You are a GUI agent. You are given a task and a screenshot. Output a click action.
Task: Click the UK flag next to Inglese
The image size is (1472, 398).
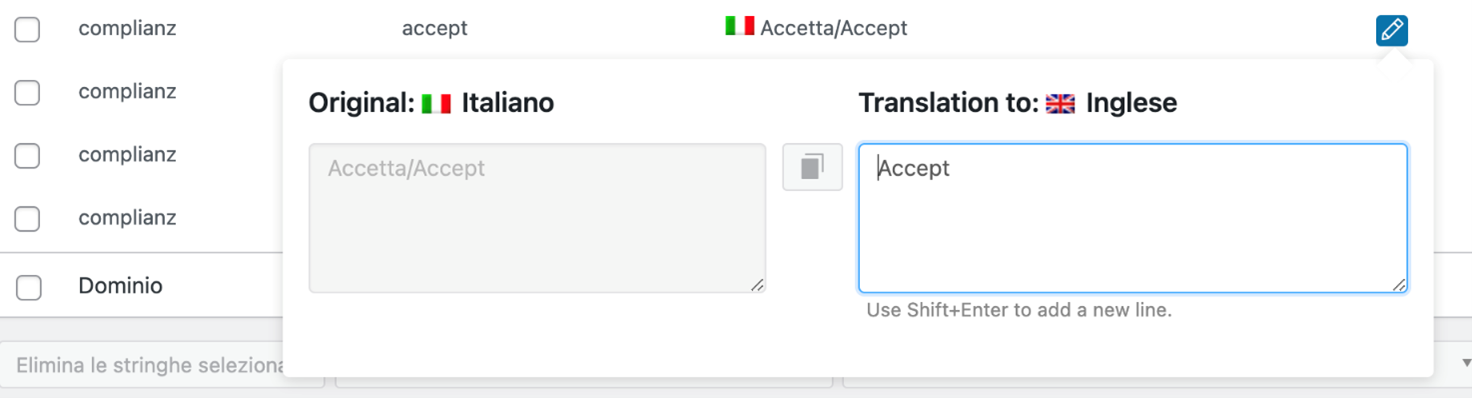click(x=1060, y=103)
